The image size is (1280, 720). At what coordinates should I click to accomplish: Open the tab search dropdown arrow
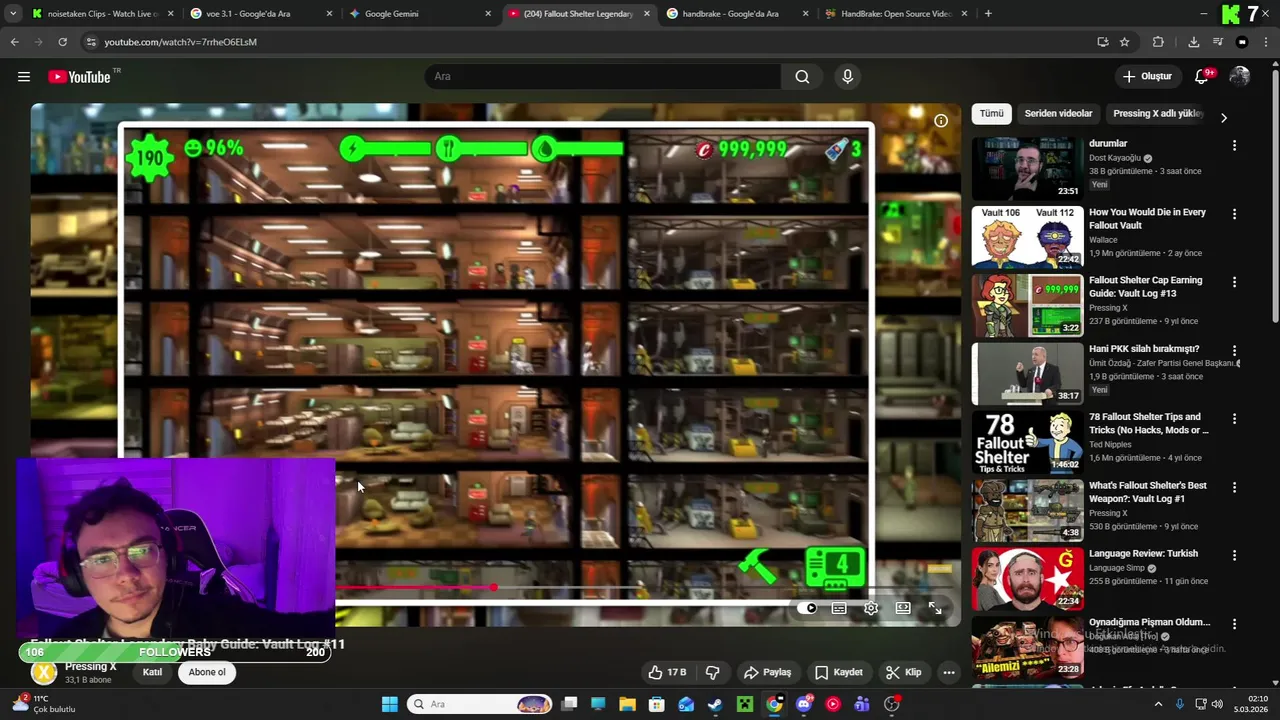click(12, 14)
